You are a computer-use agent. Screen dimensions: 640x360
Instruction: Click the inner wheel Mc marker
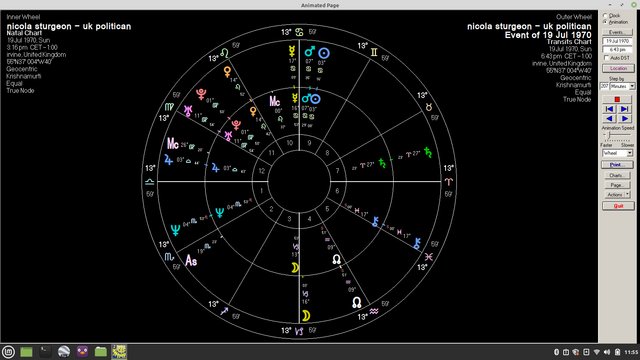point(274,101)
